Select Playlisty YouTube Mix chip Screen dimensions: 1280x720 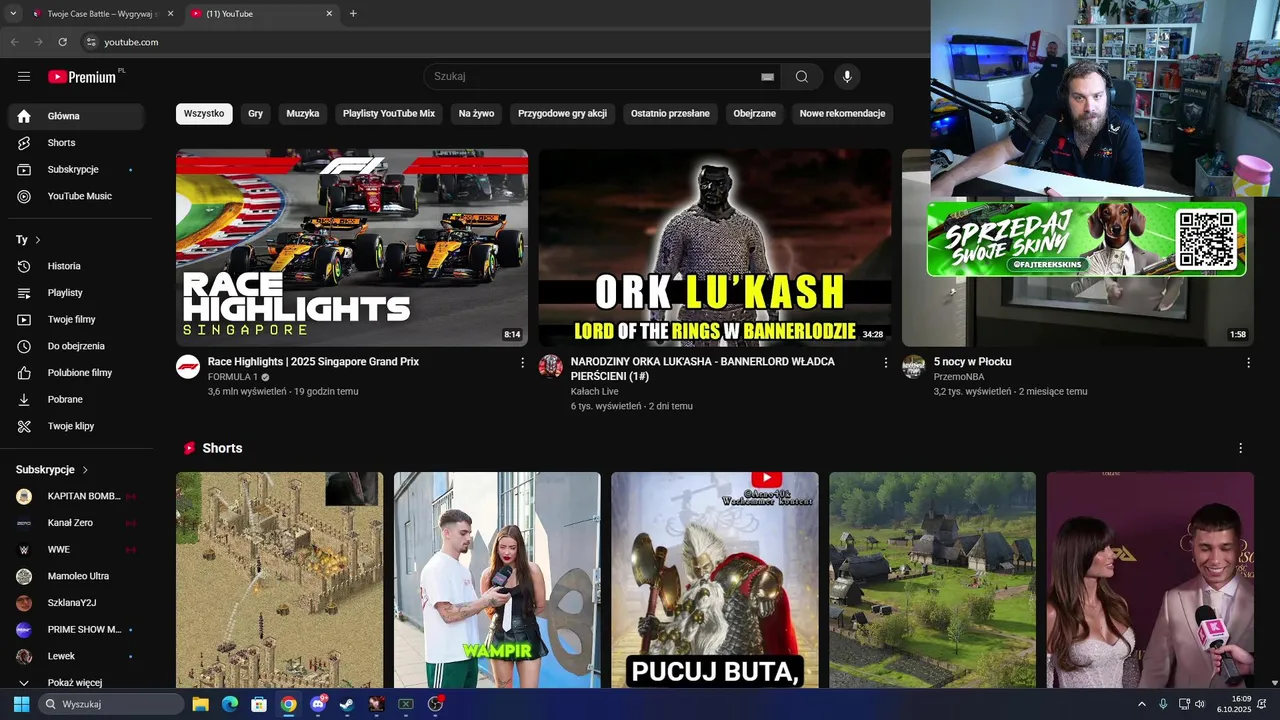[x=389, y=114]
